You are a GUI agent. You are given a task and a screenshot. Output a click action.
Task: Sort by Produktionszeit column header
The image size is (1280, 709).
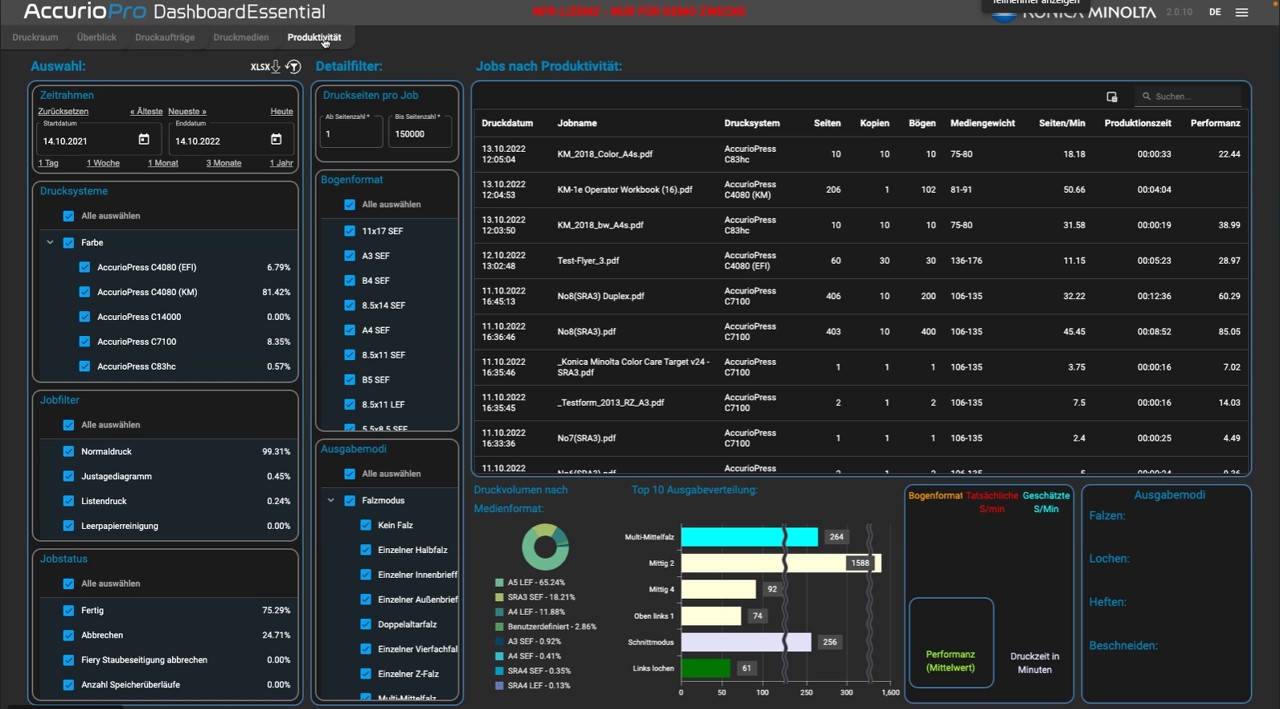1138,123
